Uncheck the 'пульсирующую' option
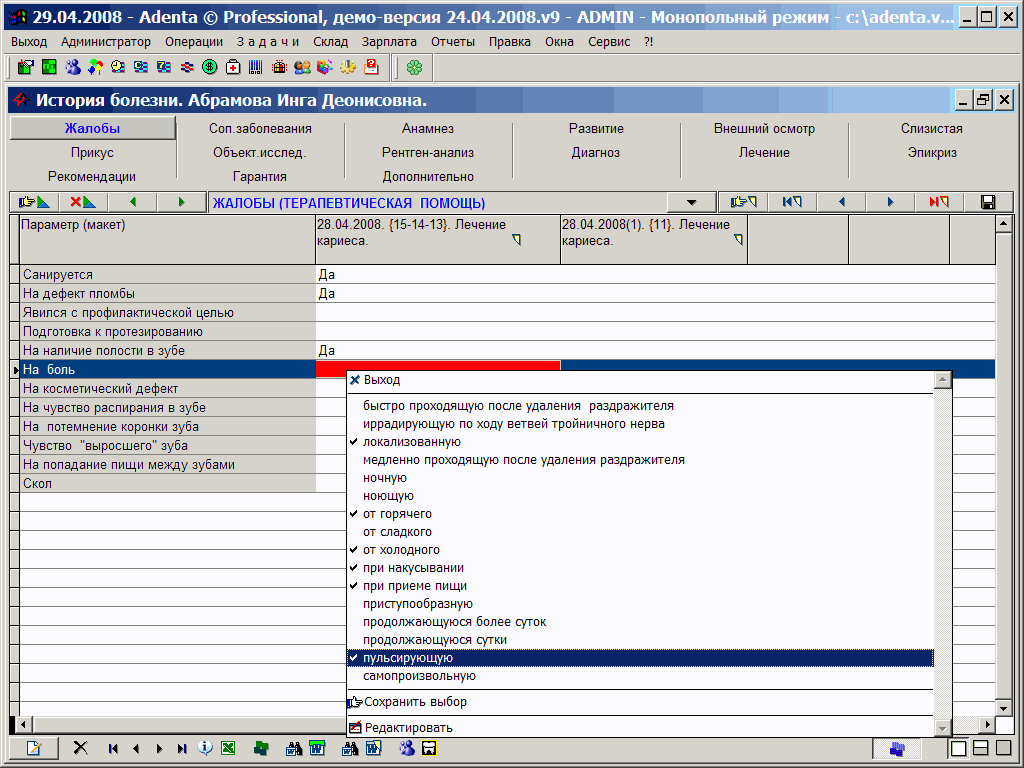The height and width of the screenshot is (768, 1024). pos(408,658)
